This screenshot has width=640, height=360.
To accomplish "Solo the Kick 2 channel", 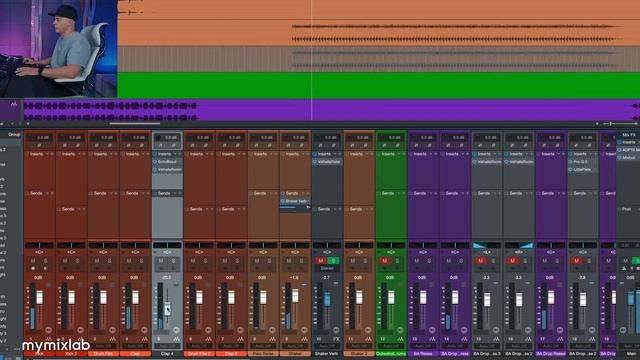I will pos(78,260).
